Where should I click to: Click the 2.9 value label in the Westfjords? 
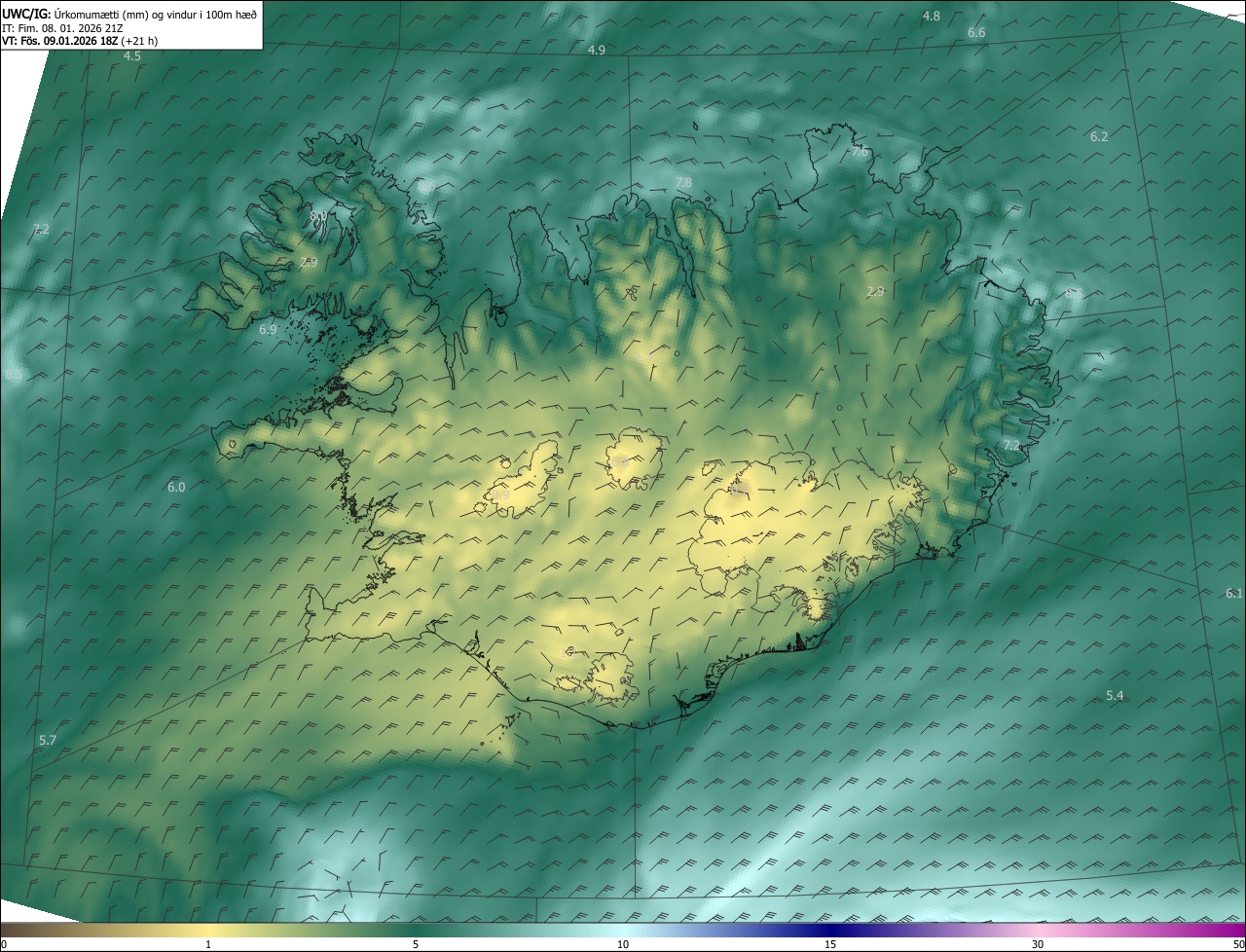click(309, 263)
